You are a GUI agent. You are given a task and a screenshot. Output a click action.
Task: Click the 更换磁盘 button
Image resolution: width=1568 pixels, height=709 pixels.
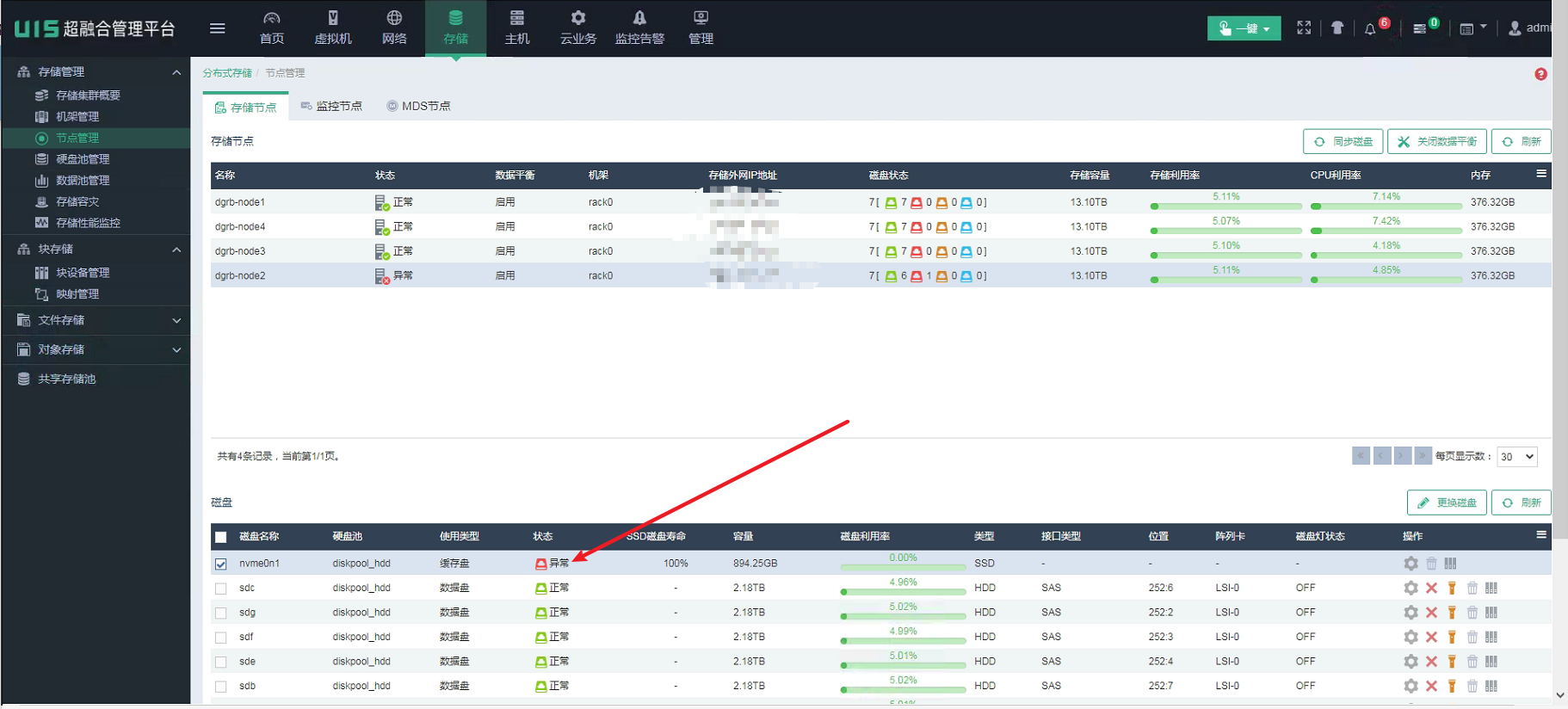tap(1448, 502)
